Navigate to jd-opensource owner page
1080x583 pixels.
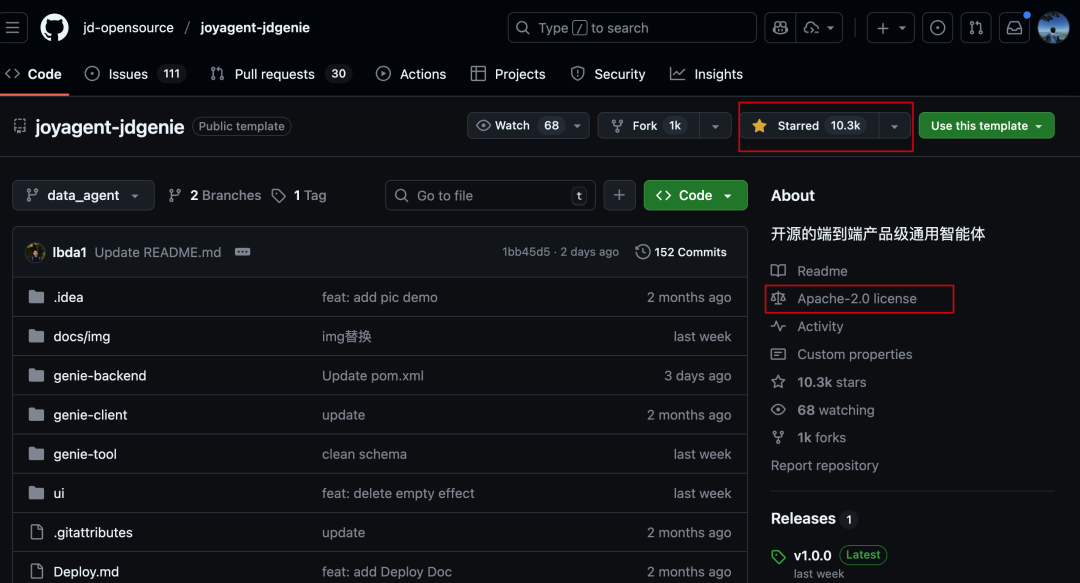tap(128, 28)
